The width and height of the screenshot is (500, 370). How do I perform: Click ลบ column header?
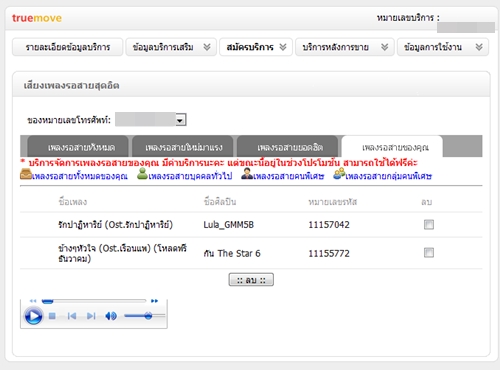427,202
